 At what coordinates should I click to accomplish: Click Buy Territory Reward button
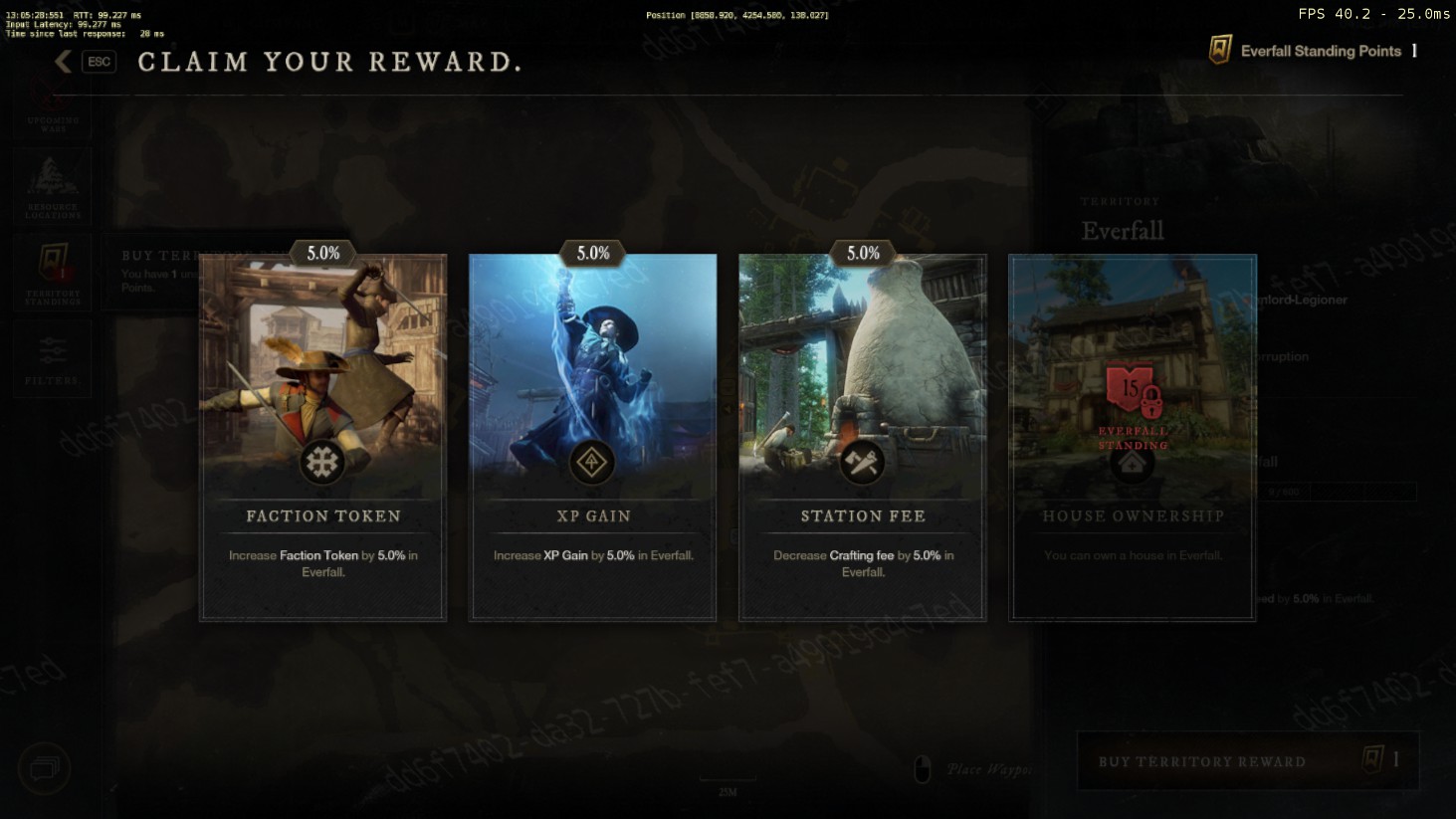point(1248,761)
